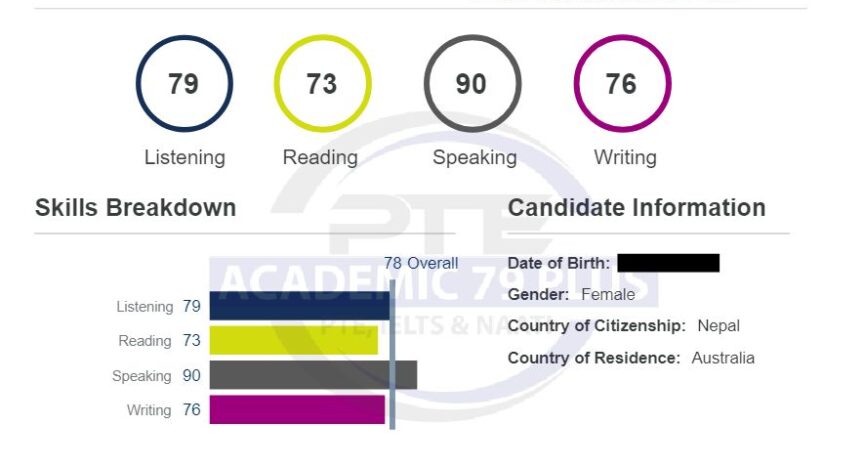Click the Candidate Information heading
Image resolution: width=864 pixels, height=467 pixels.
point(636,208)
